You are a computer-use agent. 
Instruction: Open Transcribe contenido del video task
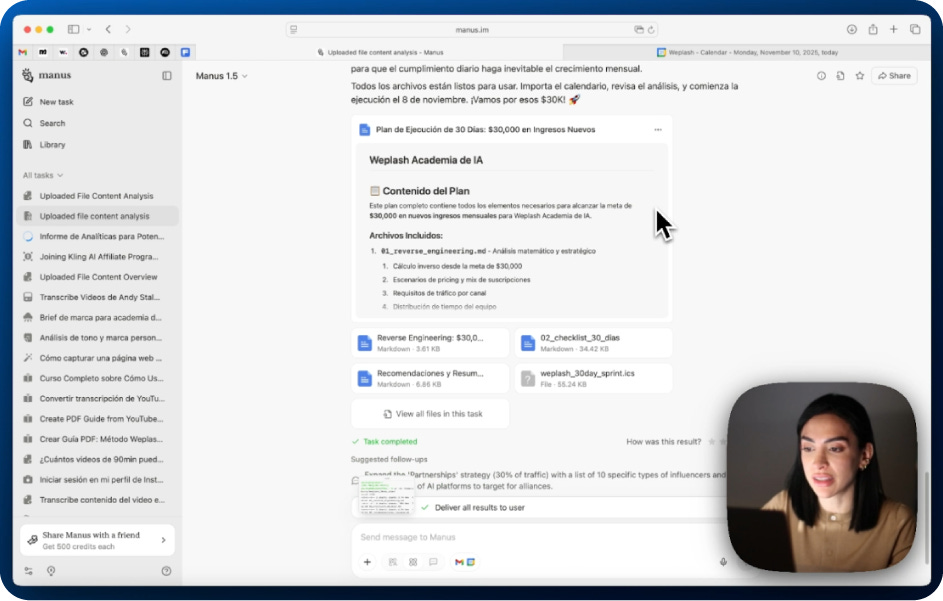coord(97,500)
